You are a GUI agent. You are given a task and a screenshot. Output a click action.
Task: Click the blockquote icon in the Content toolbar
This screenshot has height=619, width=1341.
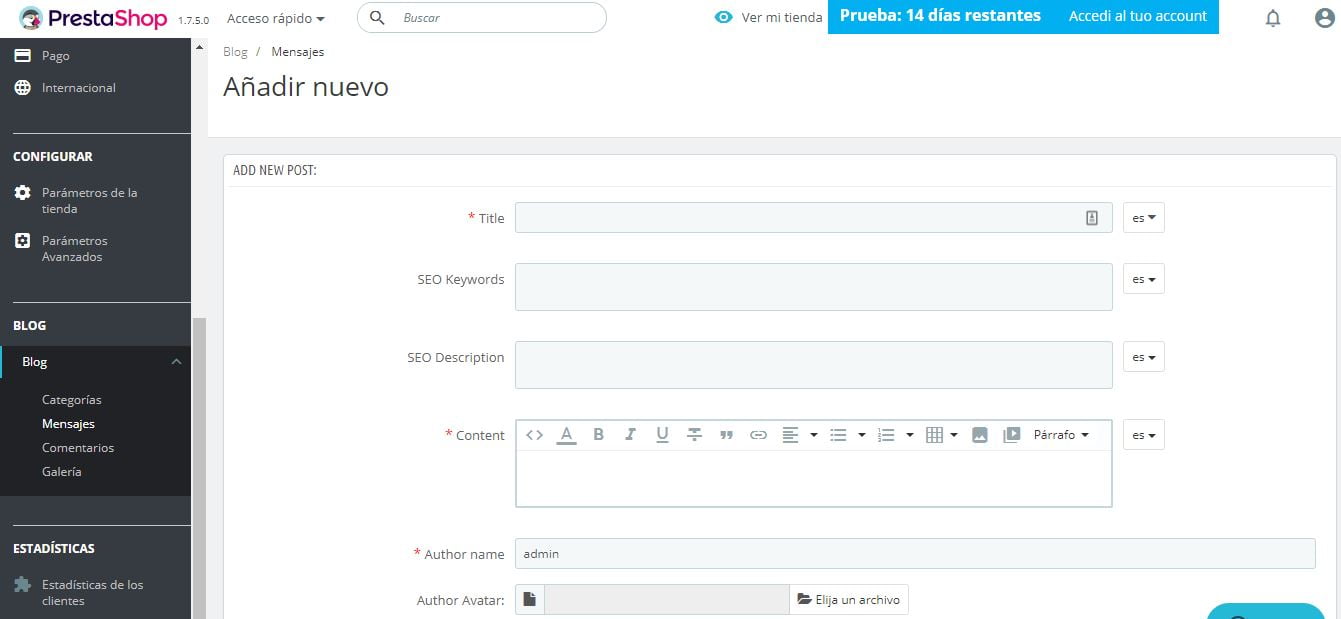(726, 434)
